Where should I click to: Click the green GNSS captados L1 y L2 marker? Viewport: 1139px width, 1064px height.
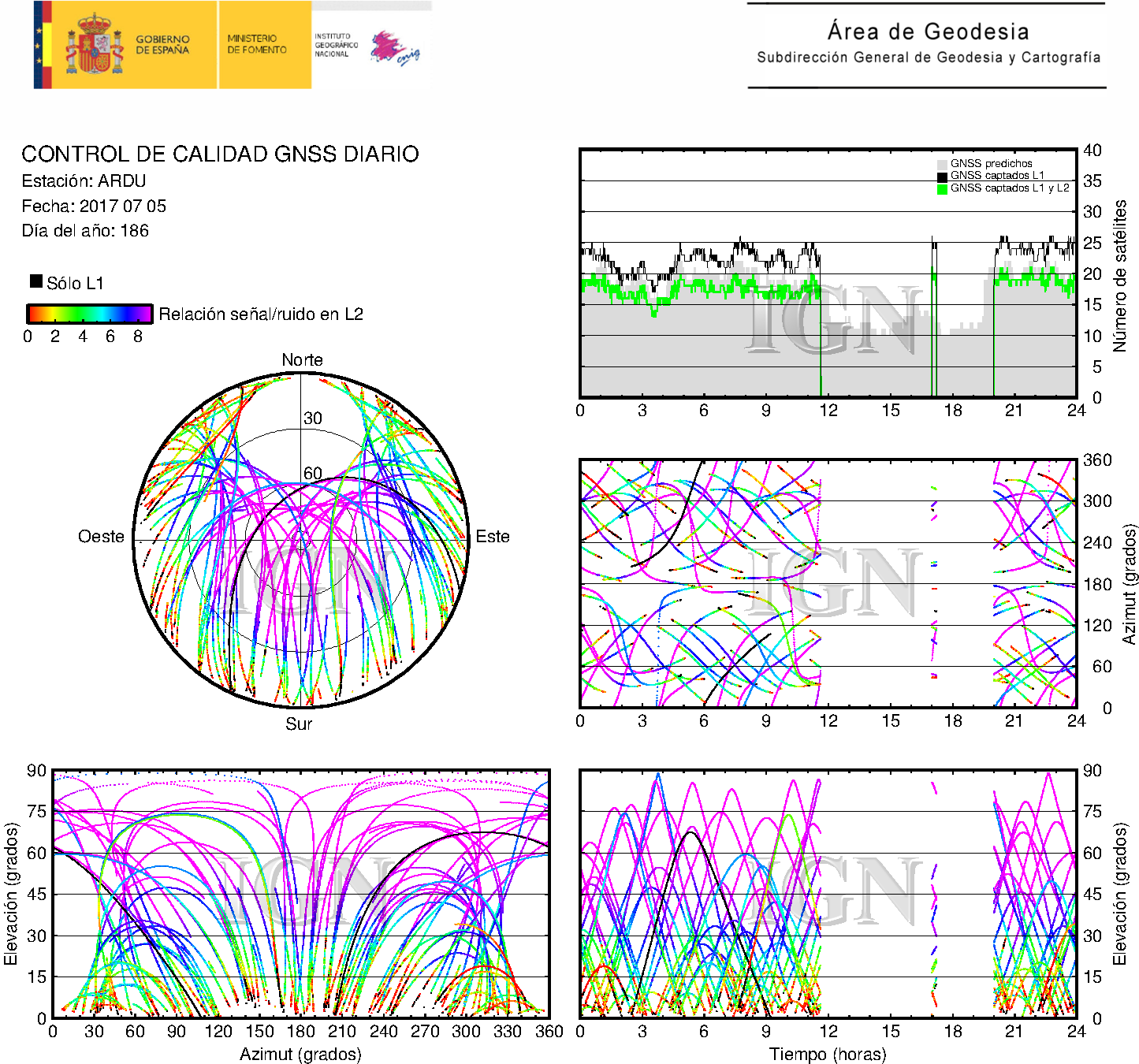[x=942, y=188]
